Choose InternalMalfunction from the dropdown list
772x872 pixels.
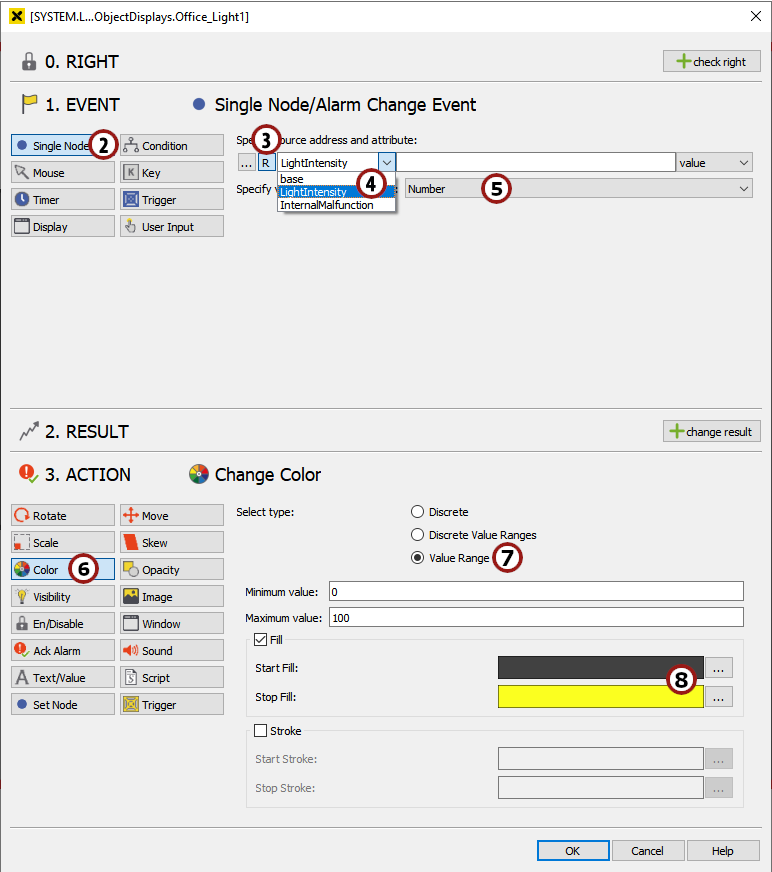(x=326, y=205)
